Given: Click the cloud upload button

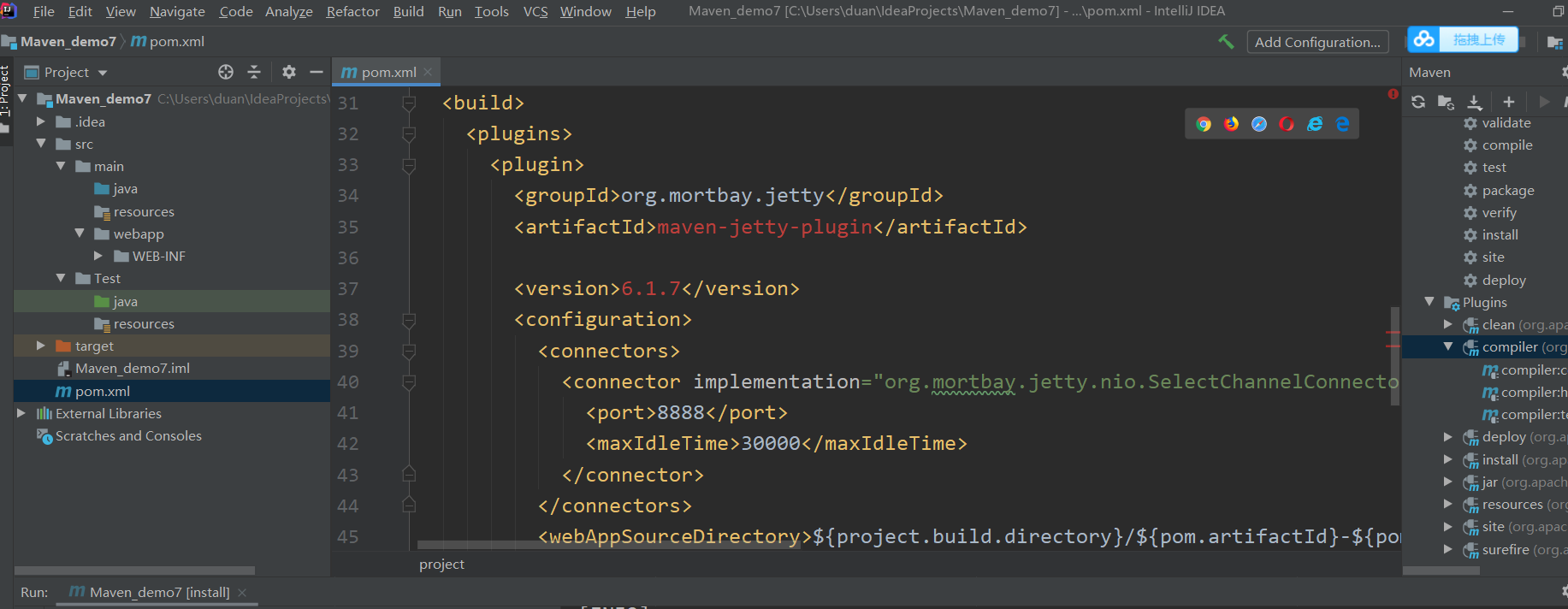Looking at the screenshot, I should point(1463,39).
